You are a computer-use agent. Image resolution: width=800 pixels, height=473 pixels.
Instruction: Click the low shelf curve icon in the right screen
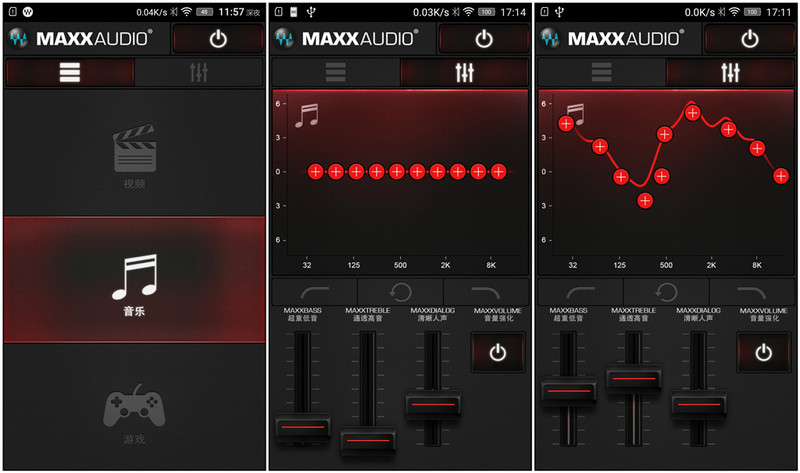(x=581, y=292)
